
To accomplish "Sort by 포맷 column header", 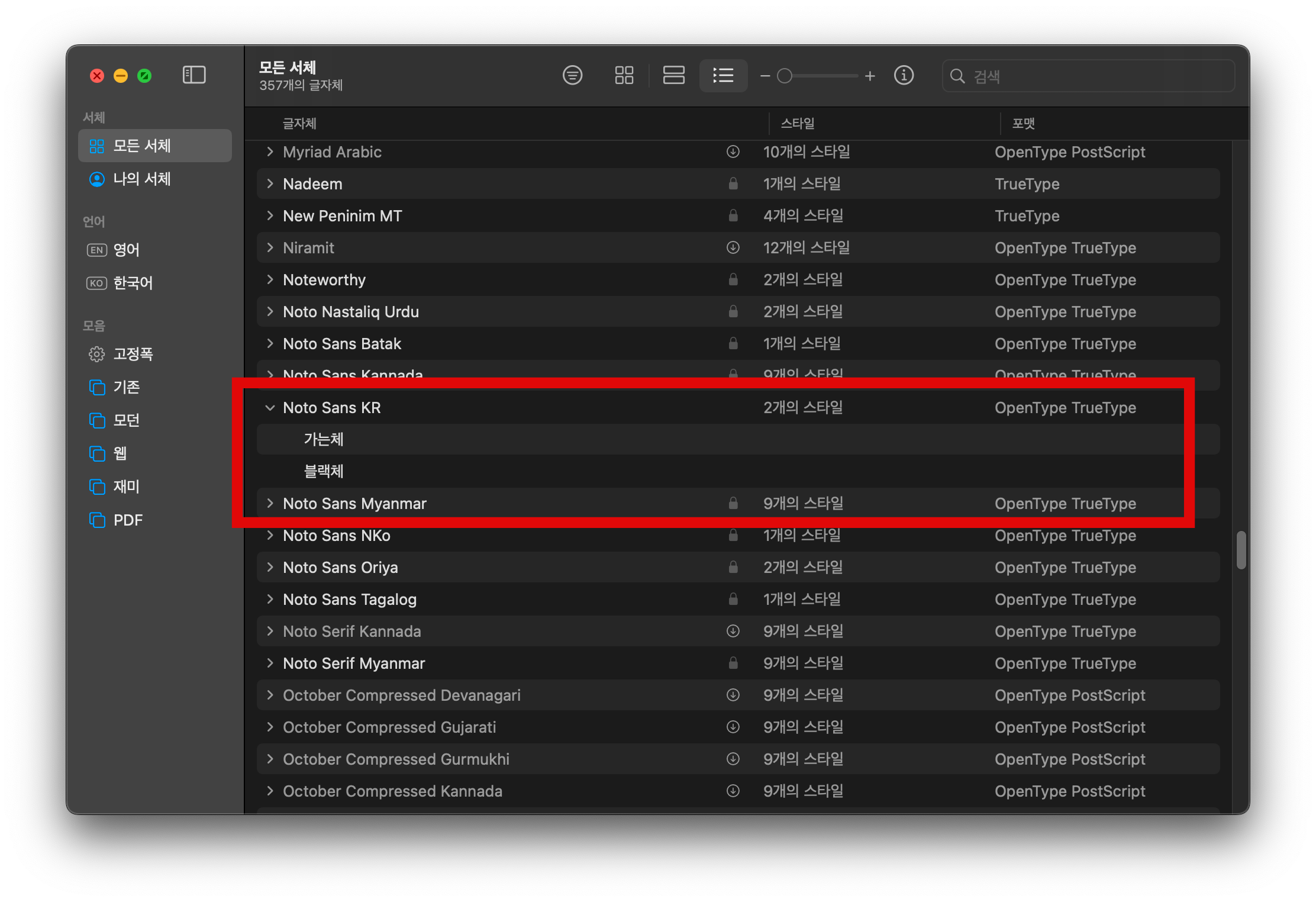I will (x=1023, y=123).
